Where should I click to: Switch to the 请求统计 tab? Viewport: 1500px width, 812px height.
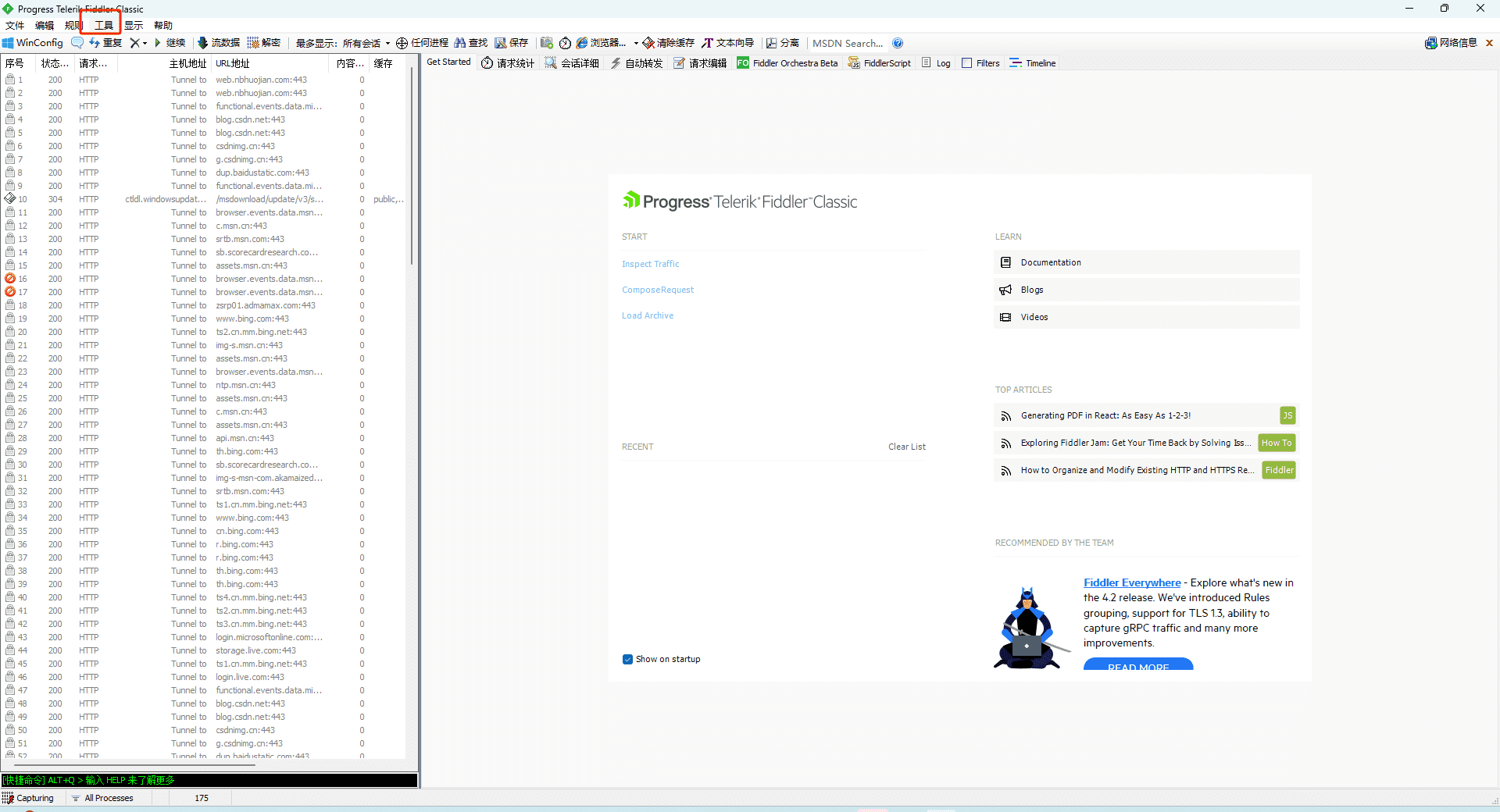508,63
